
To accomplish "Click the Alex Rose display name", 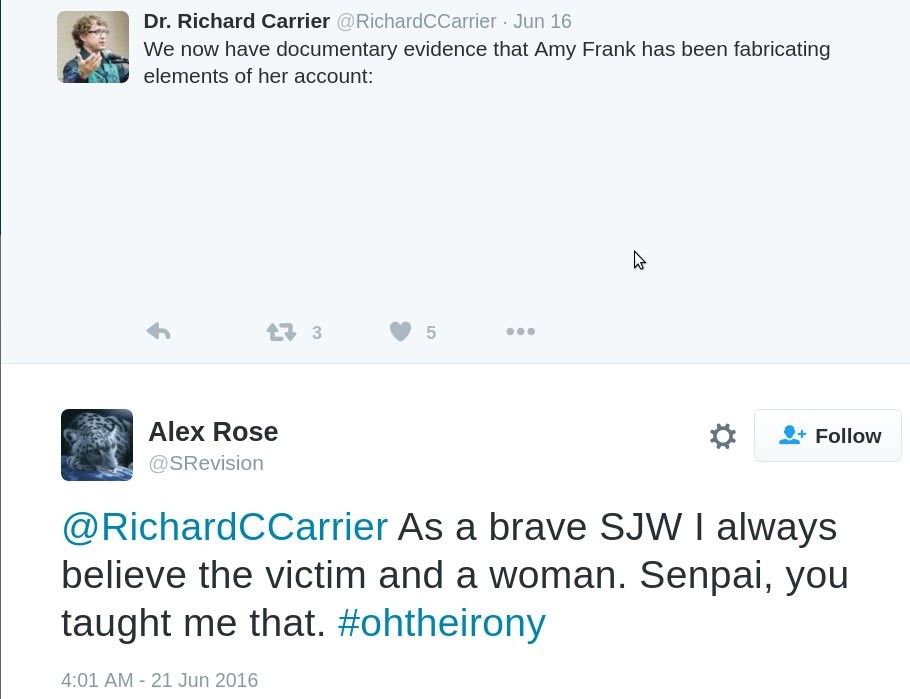I will [x=213, y=431].
